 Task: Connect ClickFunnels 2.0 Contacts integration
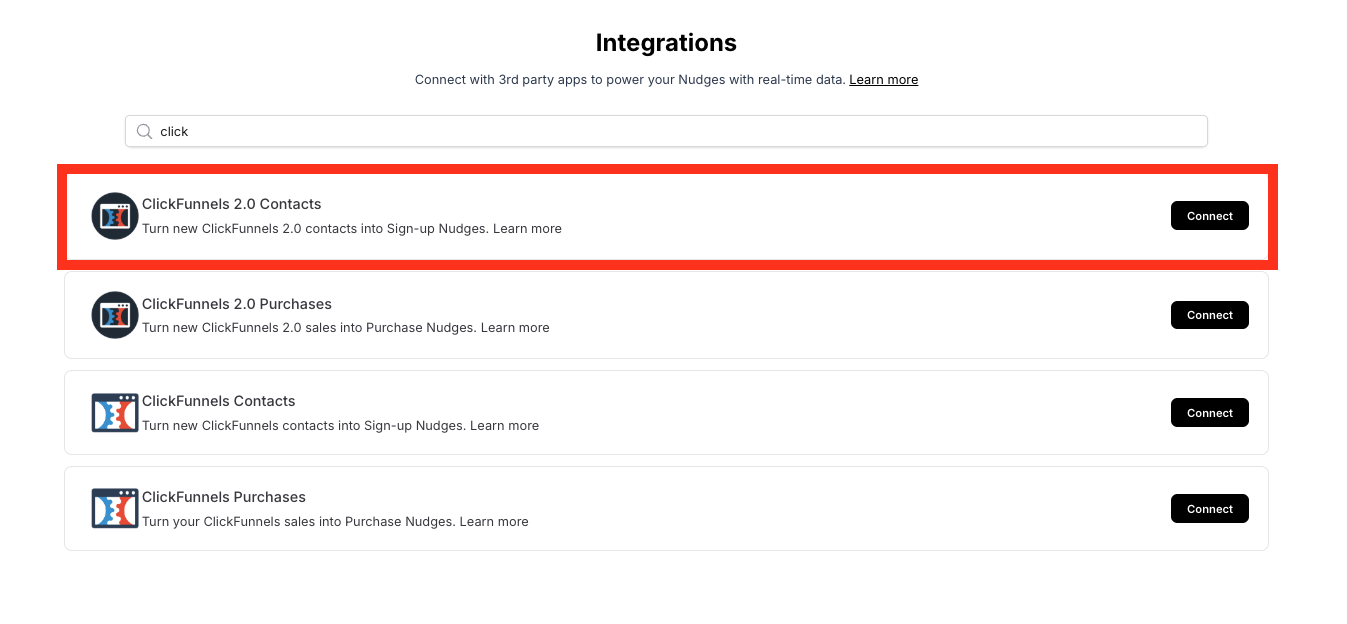point(1209,216)
